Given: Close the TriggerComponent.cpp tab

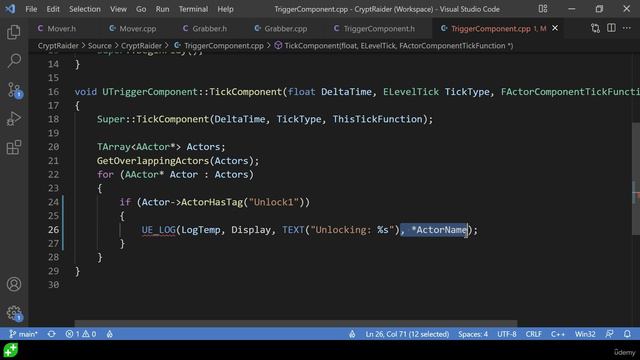Looking at the screenshot, I should click(555, 28).
